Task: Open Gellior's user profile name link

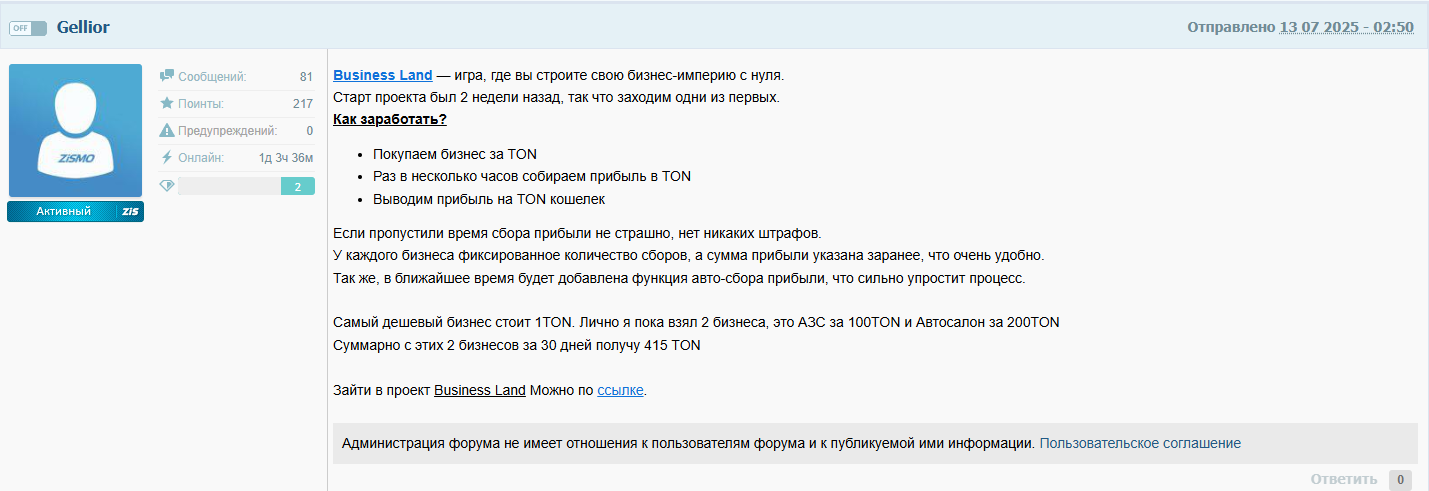Action: click(83, 27)
